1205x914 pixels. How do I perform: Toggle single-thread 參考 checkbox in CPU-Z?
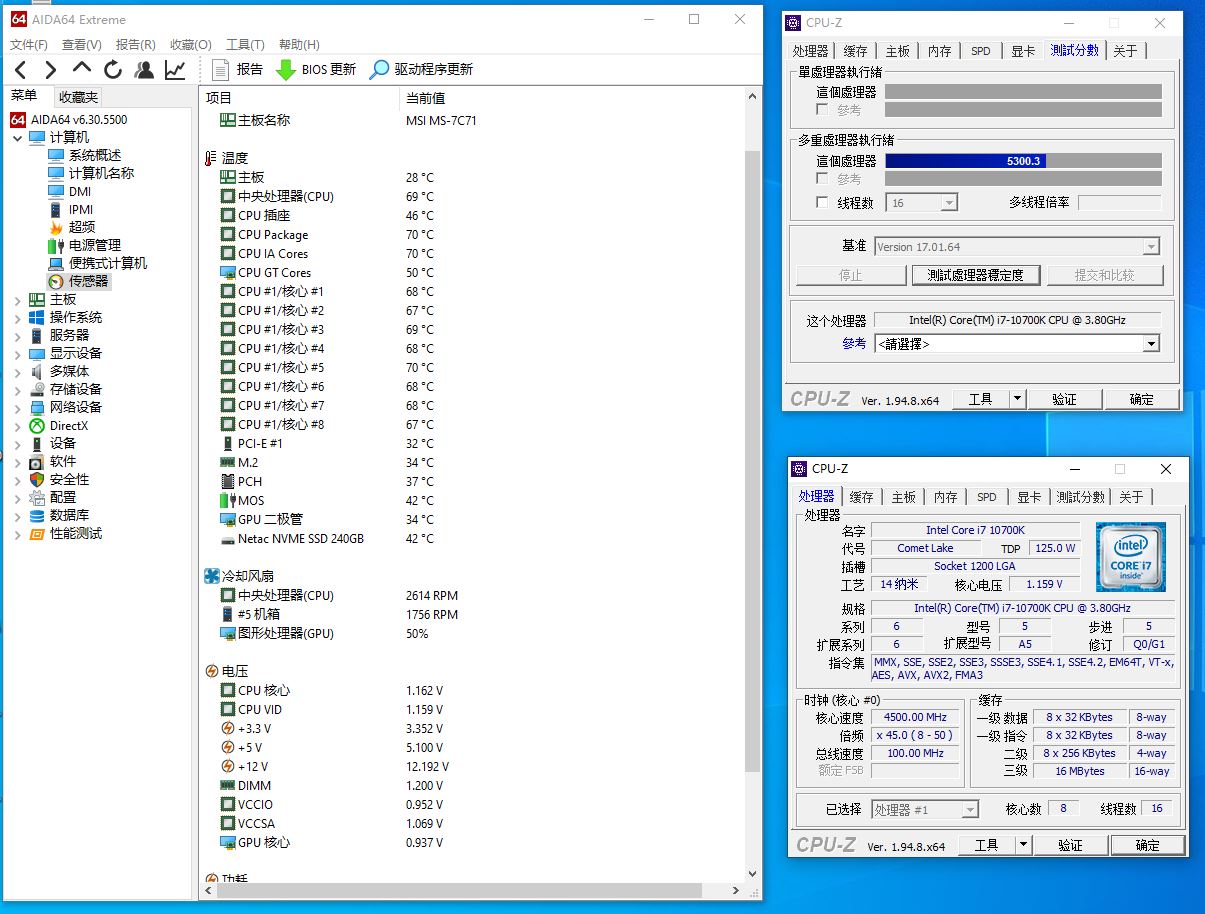pyautogui.click(x=822, y=110)
